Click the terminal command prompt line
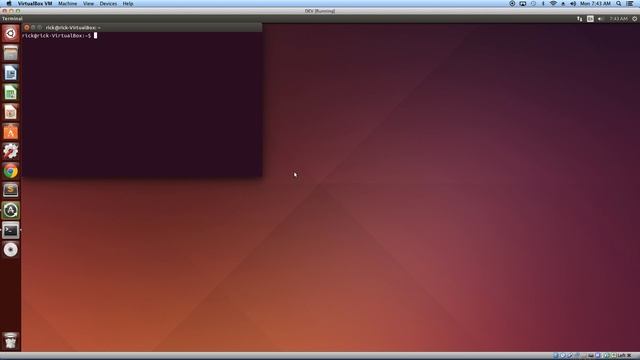 coord(60,36)
